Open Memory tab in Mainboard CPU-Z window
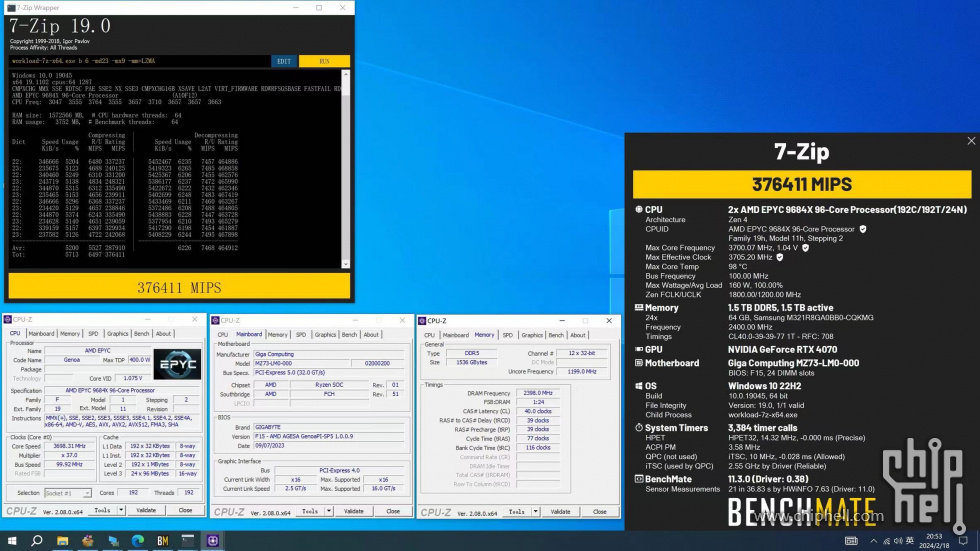 tap(278, 335)
